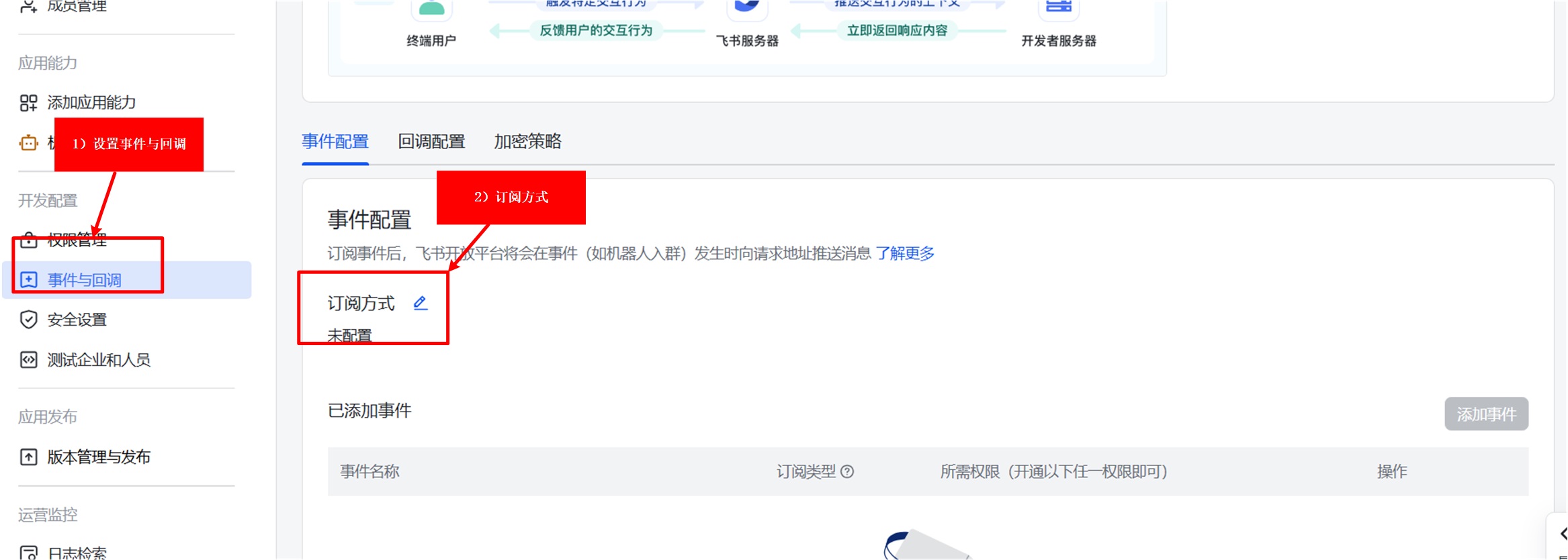This screenshot has height=560, width=1568.
Task: Select the 加密策略 tab
Action: tap(527, 142)
